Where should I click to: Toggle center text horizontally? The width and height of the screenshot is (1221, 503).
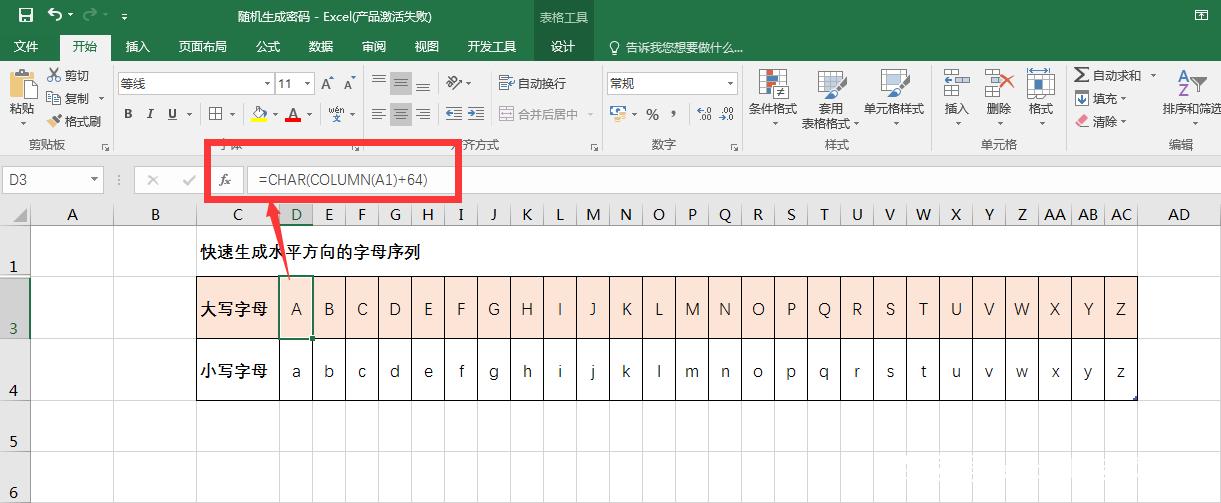(x=401, y=114)
